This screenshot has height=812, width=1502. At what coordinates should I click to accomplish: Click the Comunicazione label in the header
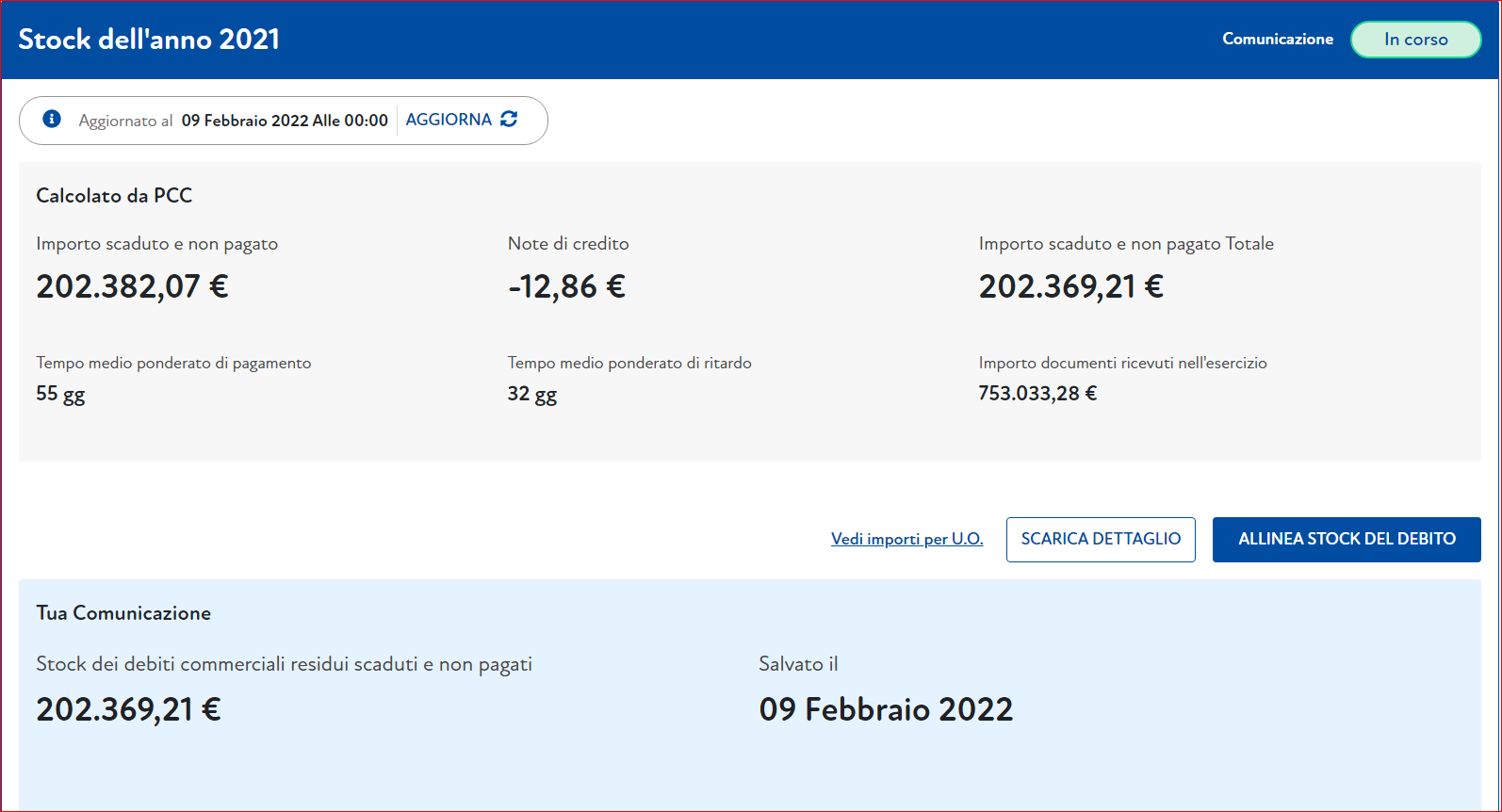pos(1277,39)
